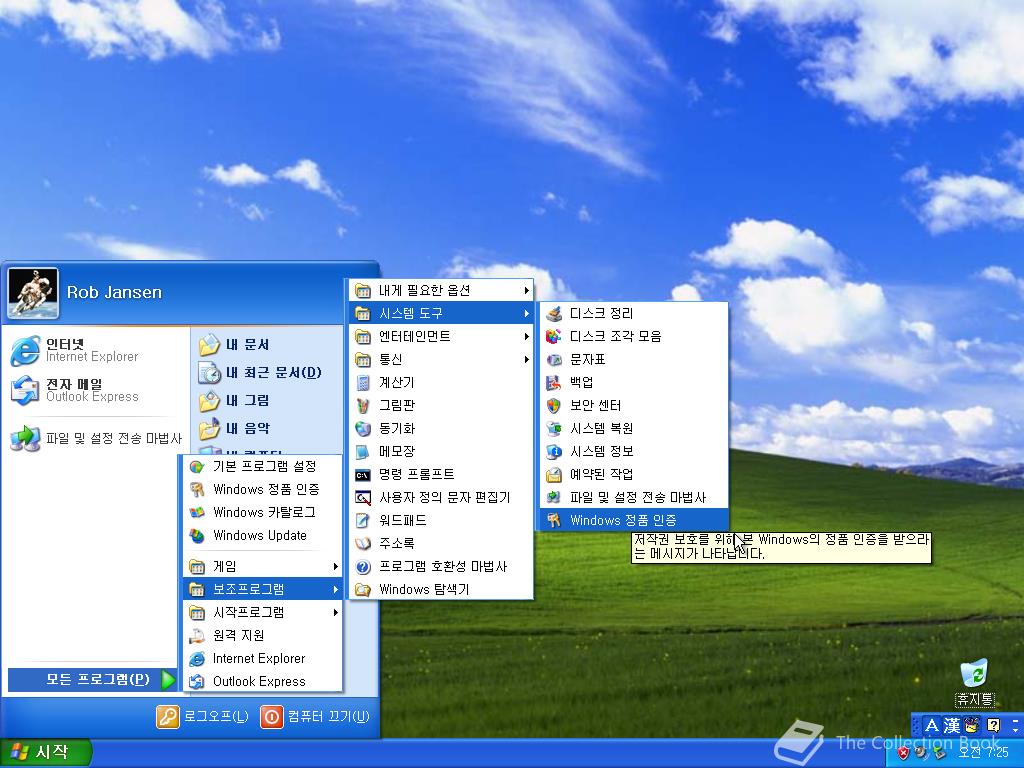Viewport: 1024px width, 768px height.
Task: Expand 보조프로그램 submenu arrow
Action: tap(336, 590)
